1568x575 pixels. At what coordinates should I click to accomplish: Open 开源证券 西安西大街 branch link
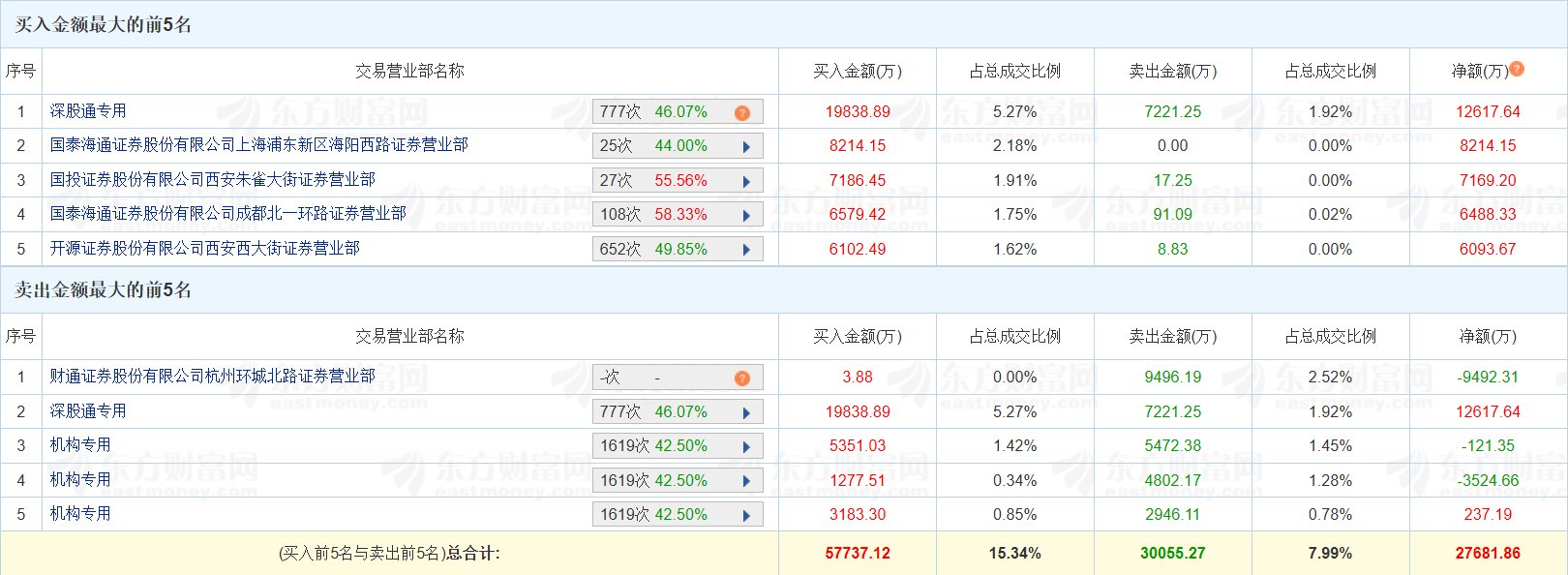204,249
